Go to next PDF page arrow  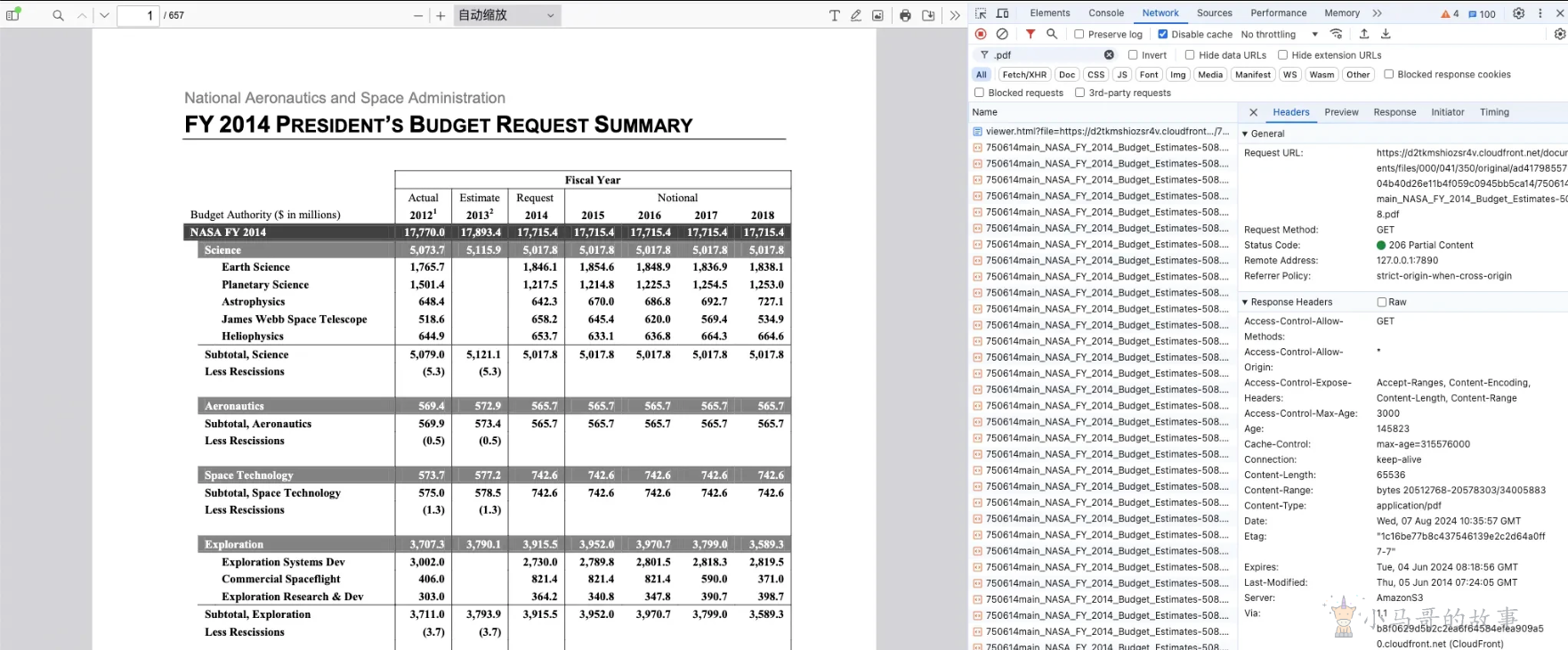coord(104,15)
